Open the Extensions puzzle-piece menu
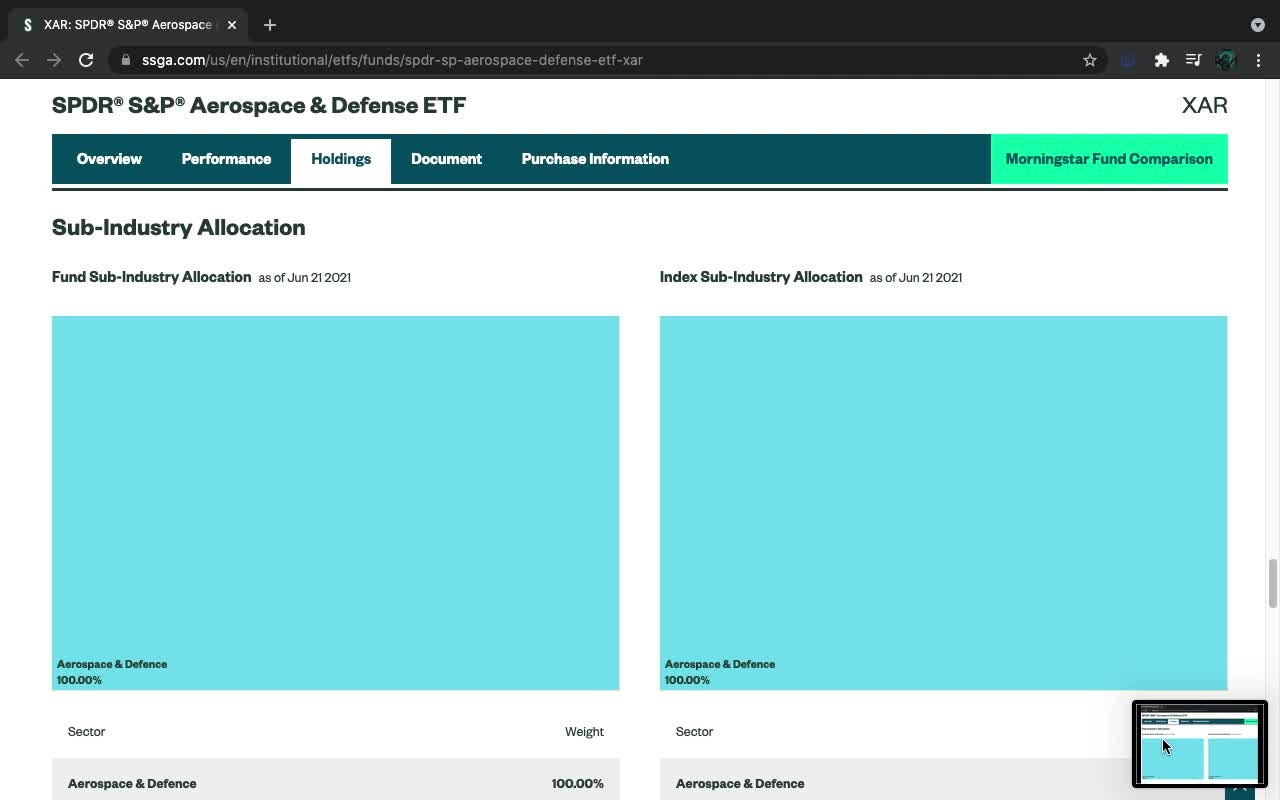1280x800 pixels. coord(1161,60)
